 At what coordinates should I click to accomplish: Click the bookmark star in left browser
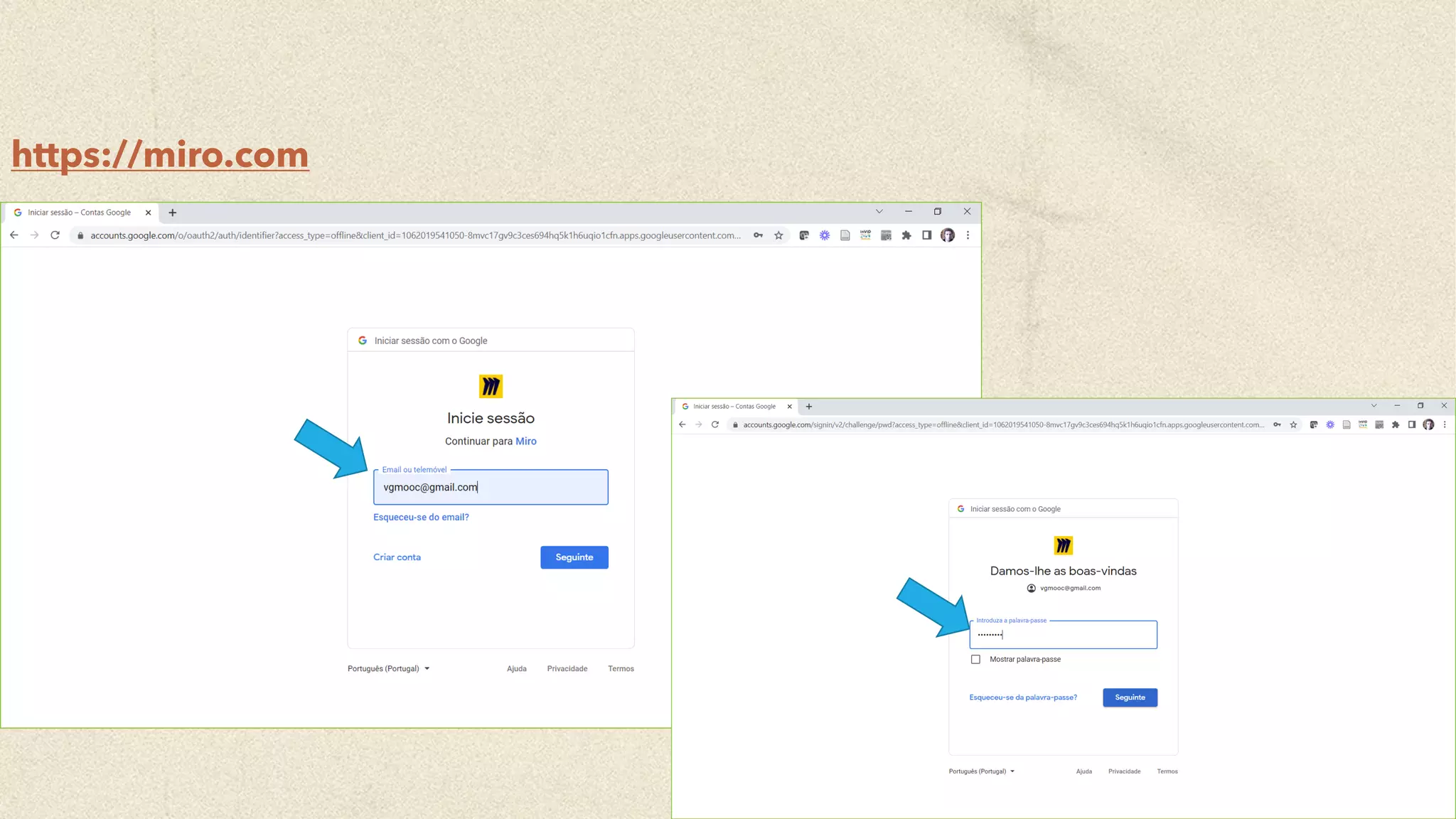(x=778, y=235)
